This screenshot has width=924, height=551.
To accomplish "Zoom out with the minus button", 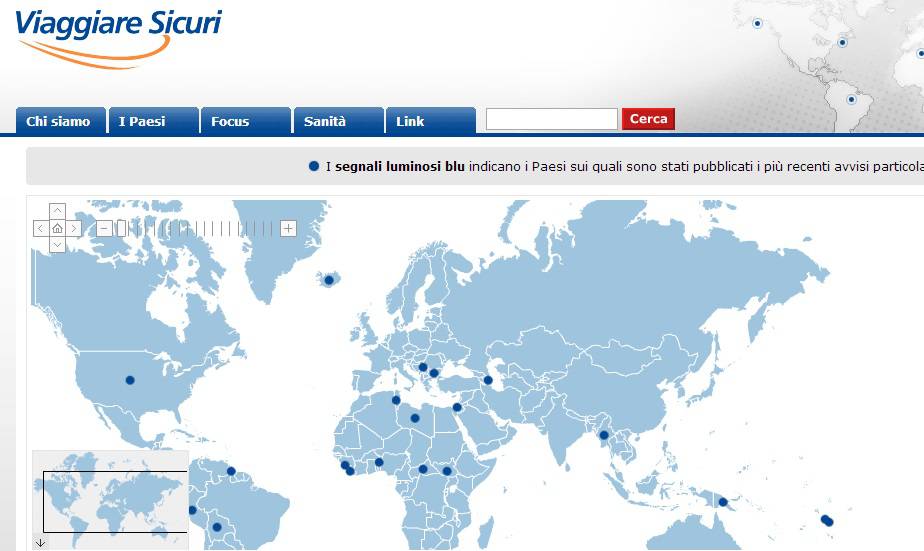I will click(x=103, y=228).
